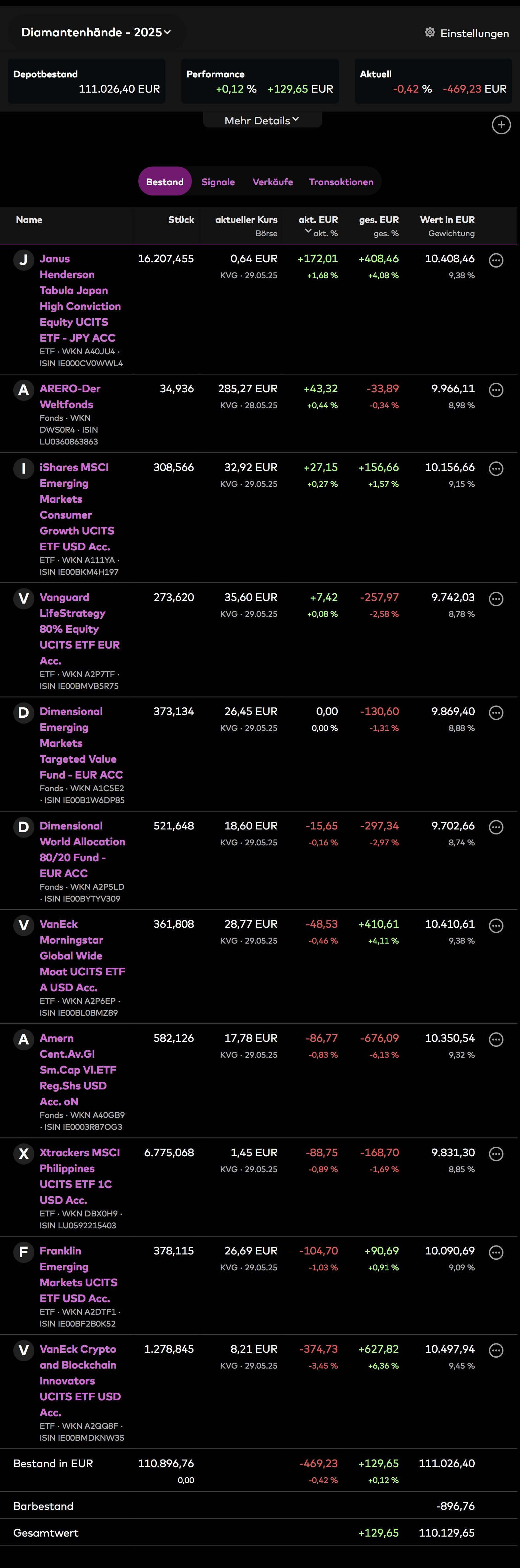The image size is (520, 1568).
Task: Expand the Diamantenhände - 2025 portfolio dropdown
Action: [x=96, y=32]
